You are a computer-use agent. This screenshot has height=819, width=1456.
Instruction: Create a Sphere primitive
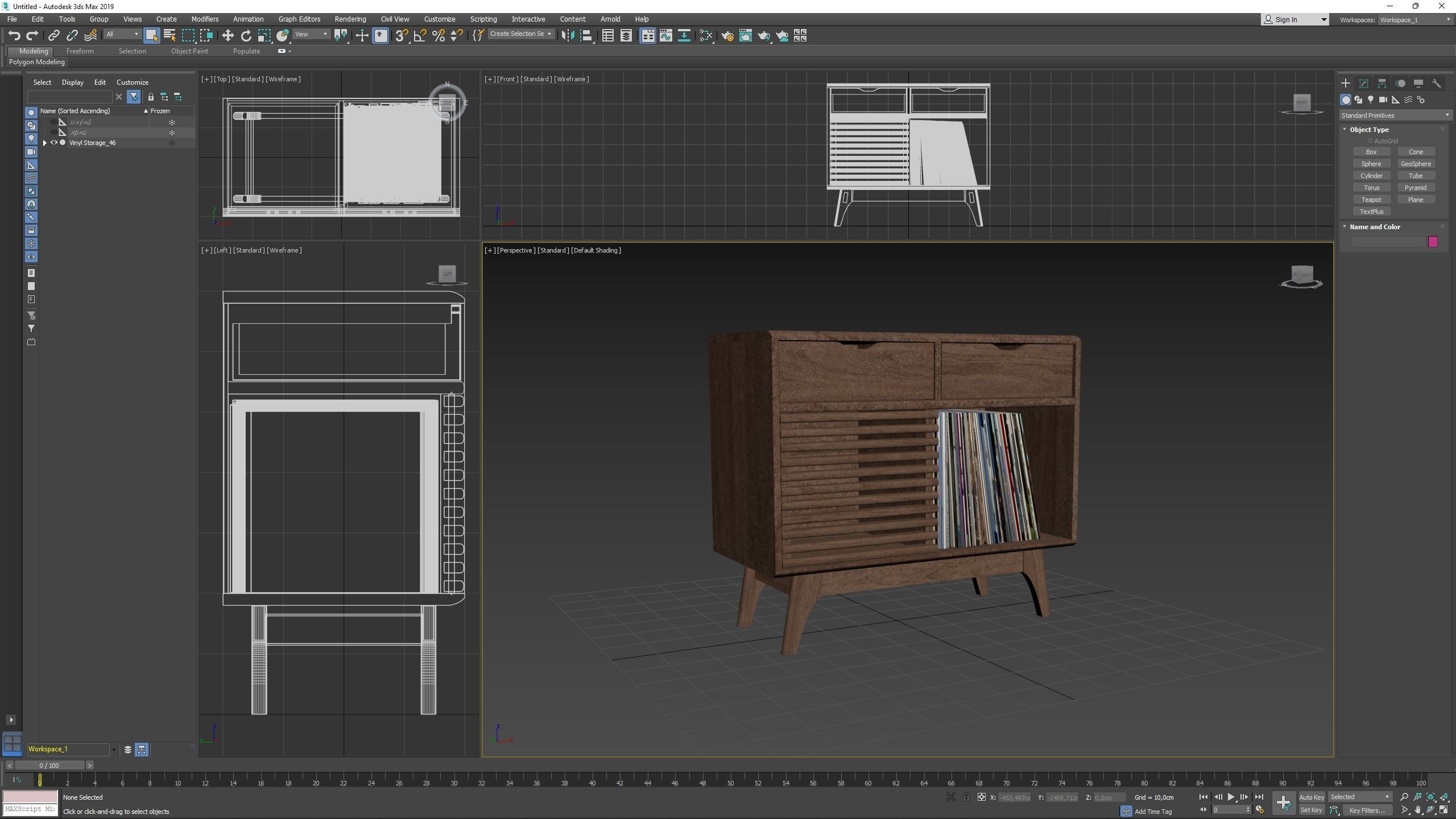(1371, 164)
